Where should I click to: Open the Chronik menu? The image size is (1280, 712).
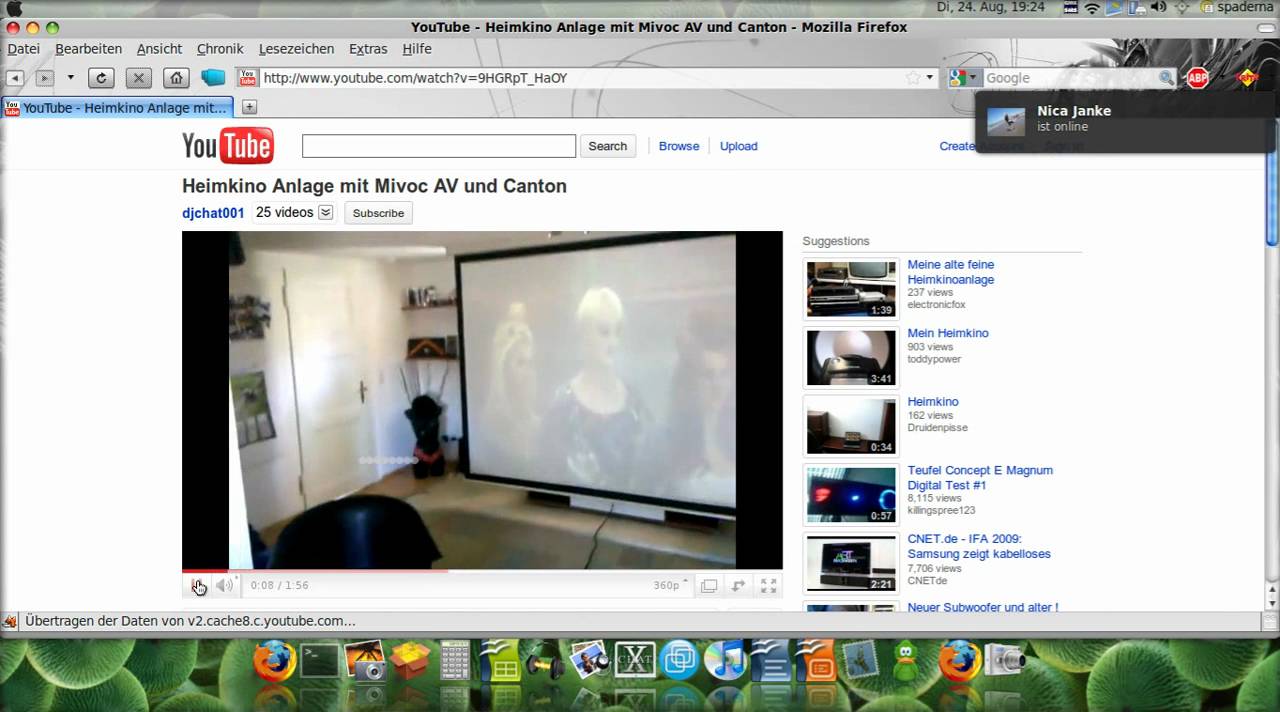(x=220, y=49)
